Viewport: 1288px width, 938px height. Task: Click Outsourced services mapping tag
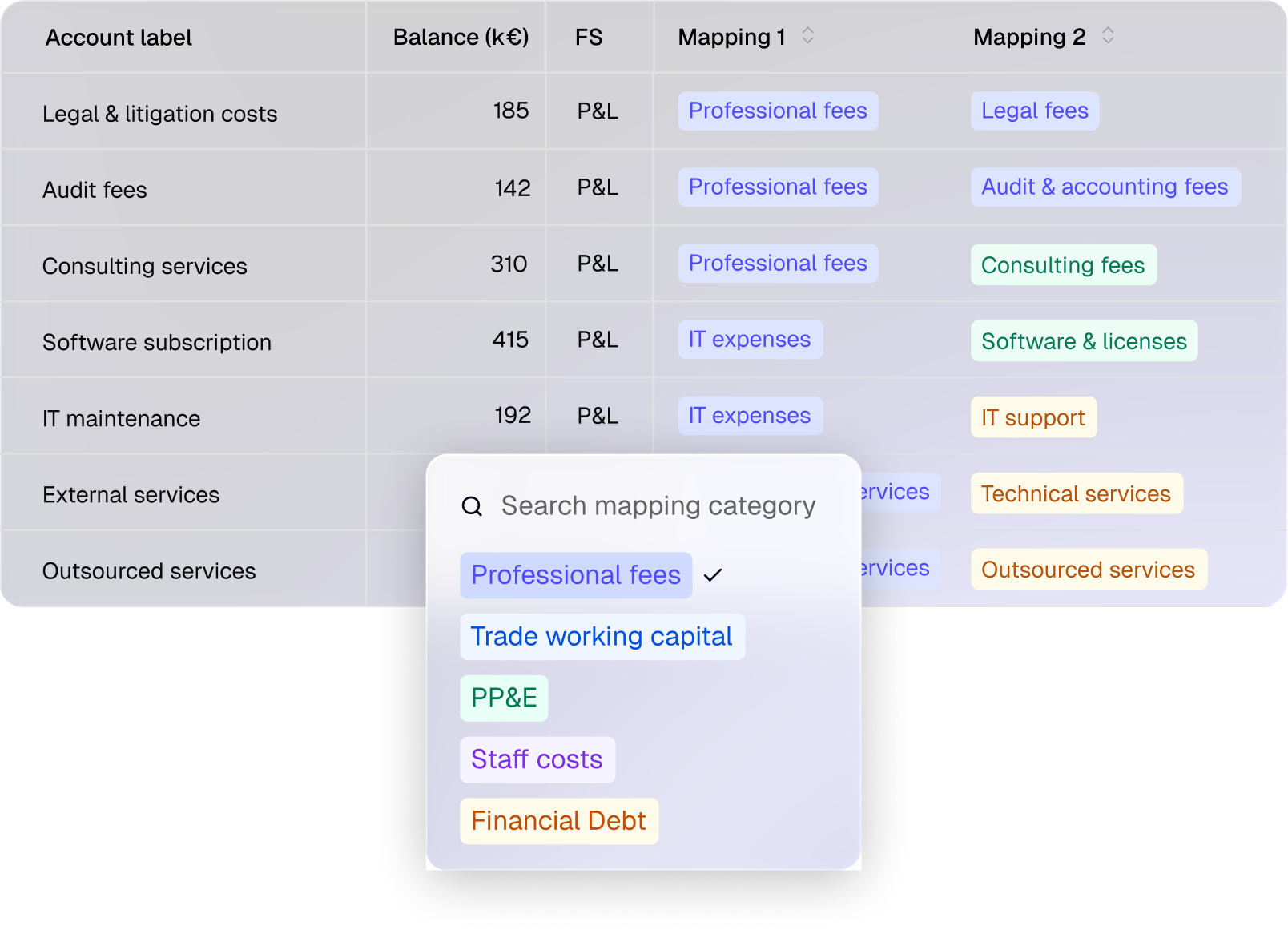(x=1089, y=570)
